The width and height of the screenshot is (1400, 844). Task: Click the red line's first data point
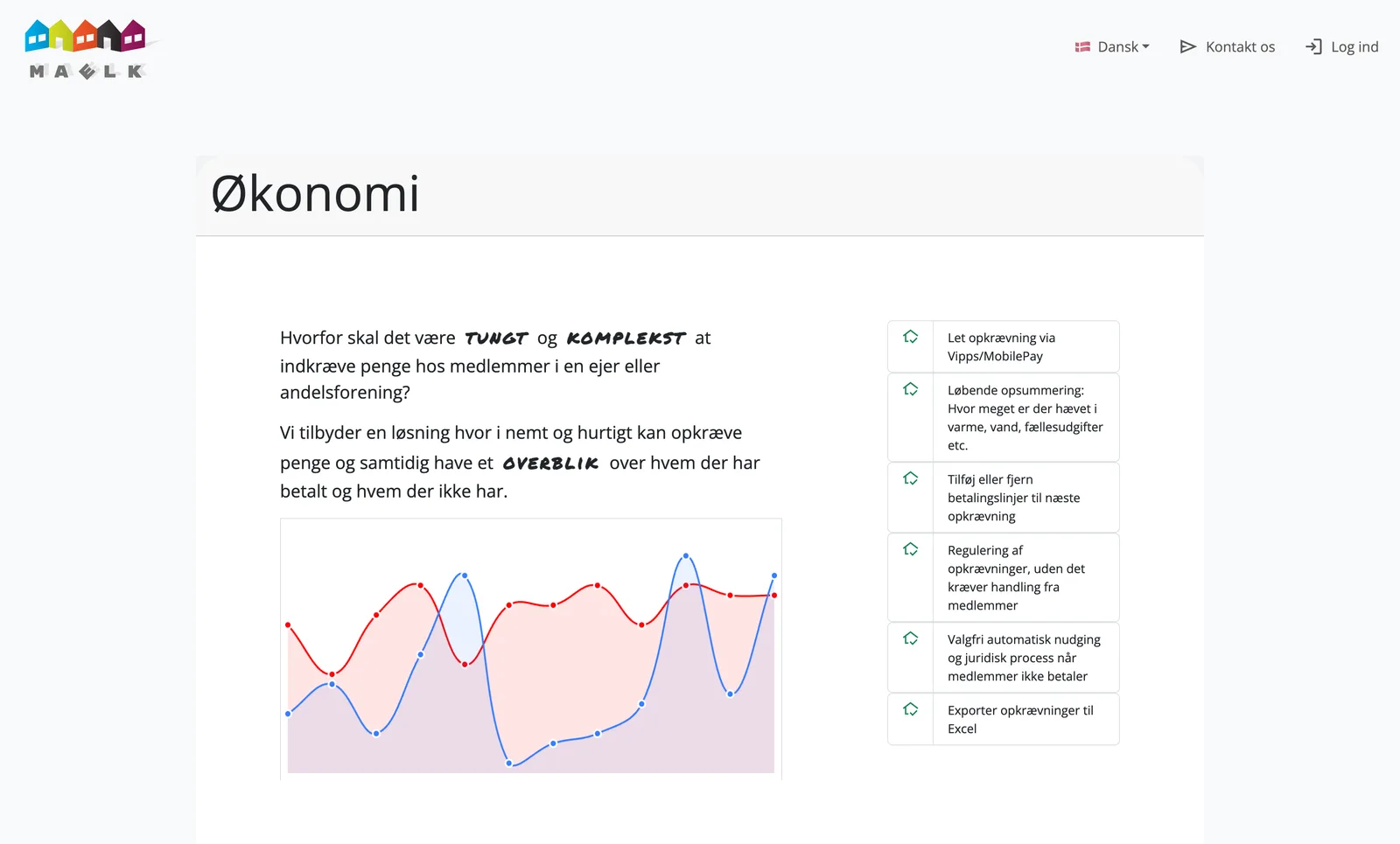[288, 624]
